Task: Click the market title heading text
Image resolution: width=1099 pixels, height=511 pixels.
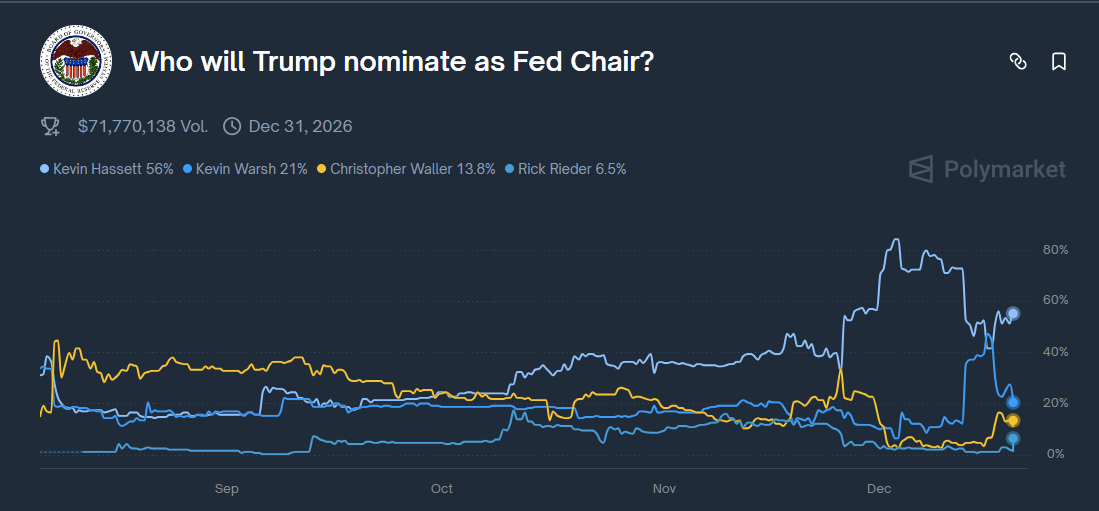Action: click(392, 62)
